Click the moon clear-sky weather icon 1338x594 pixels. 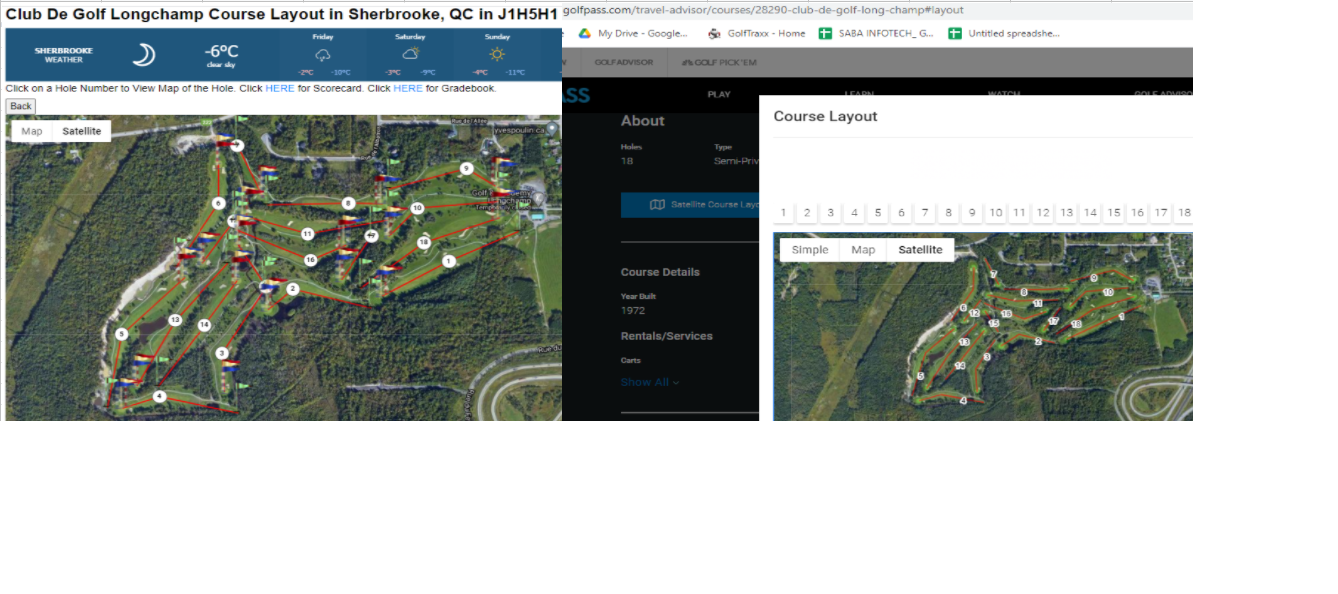[x=144, y=55]
